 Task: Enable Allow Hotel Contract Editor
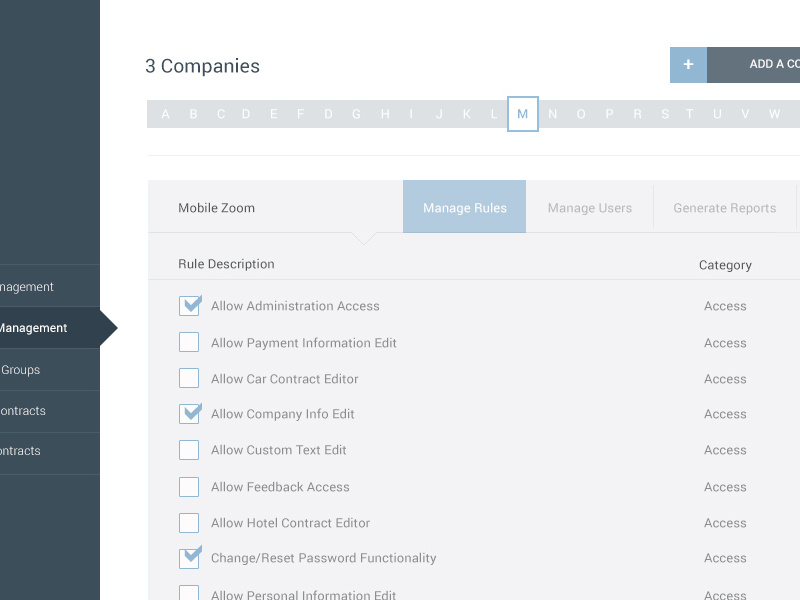pos(189,522)
